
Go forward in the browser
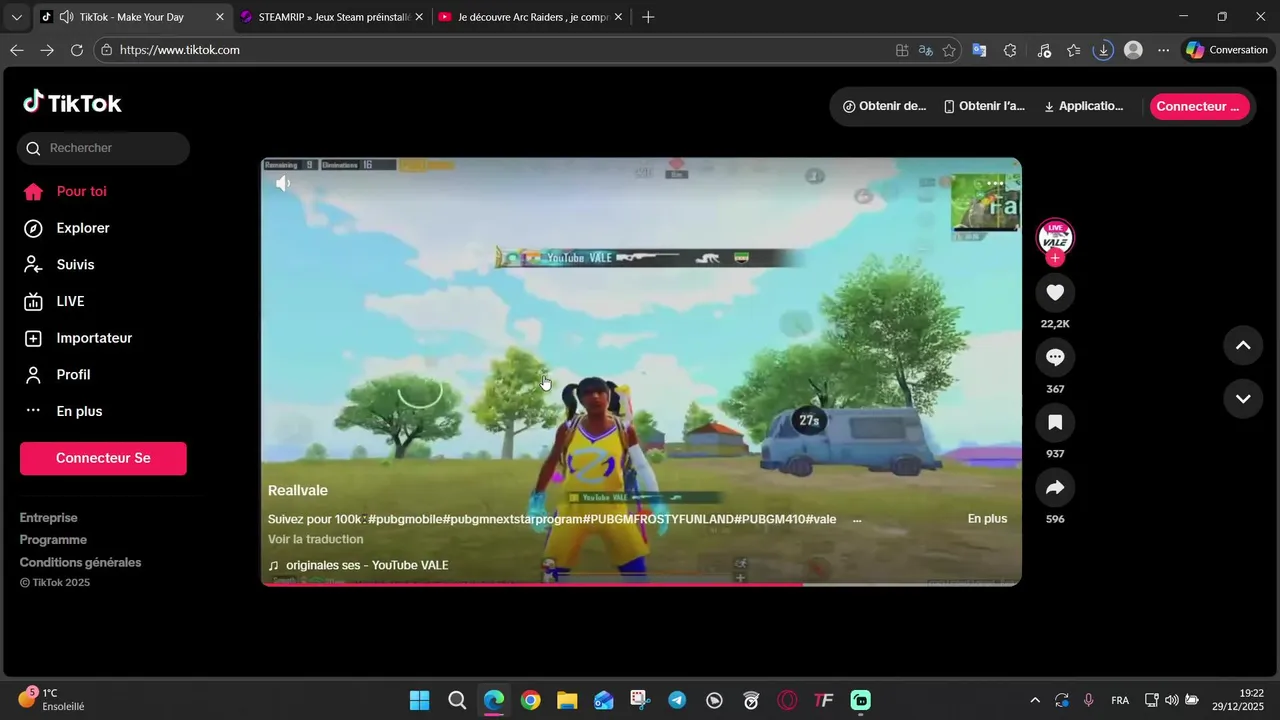pos(47,50)
